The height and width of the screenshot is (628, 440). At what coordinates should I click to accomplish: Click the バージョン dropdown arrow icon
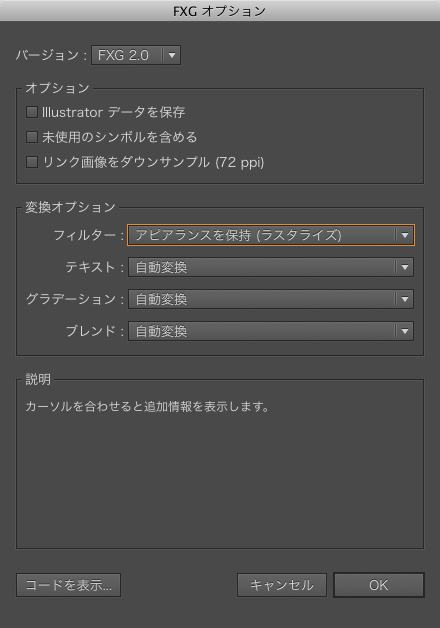172,55
